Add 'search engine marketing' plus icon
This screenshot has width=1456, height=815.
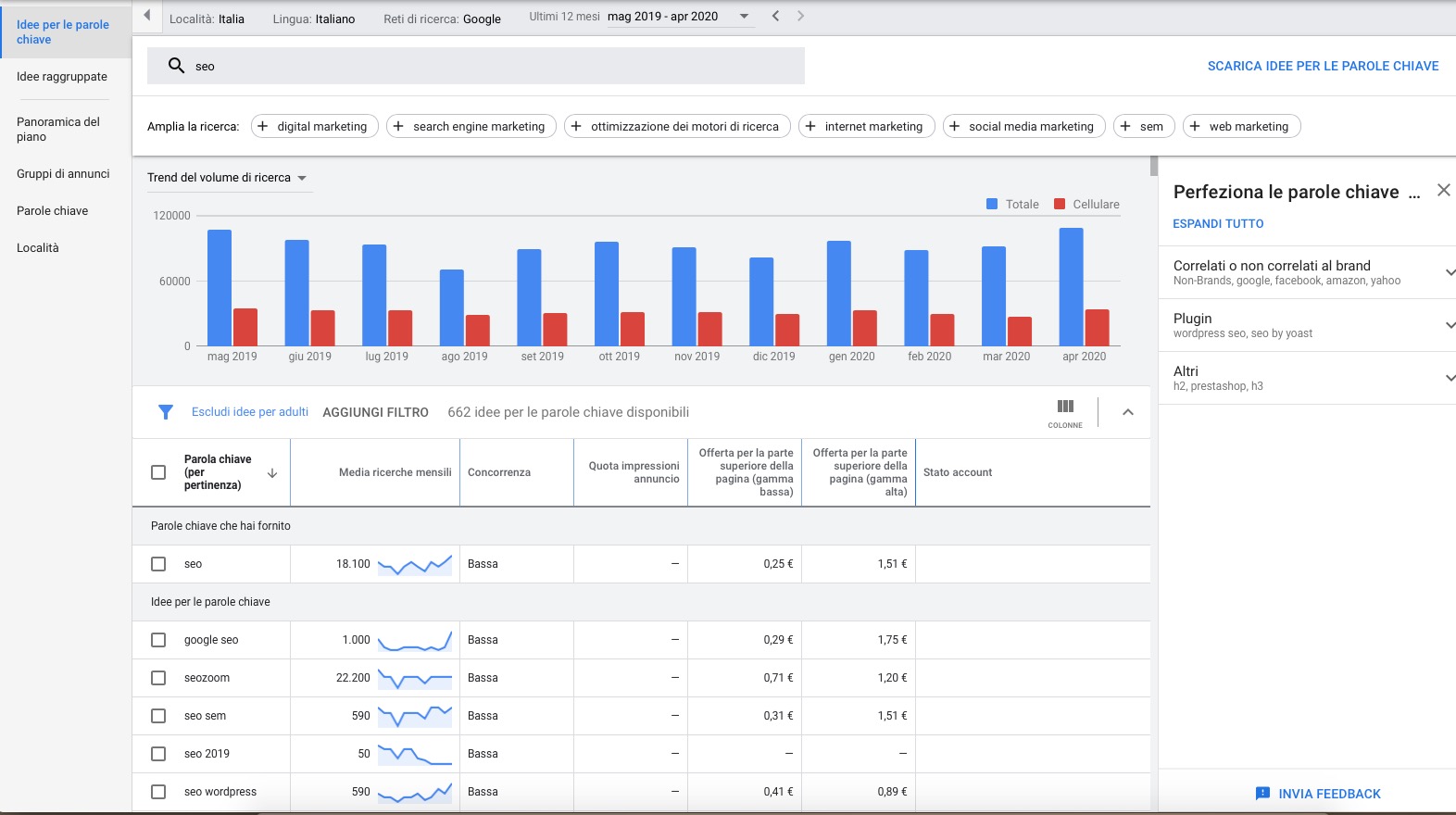(x=398, y=126)
